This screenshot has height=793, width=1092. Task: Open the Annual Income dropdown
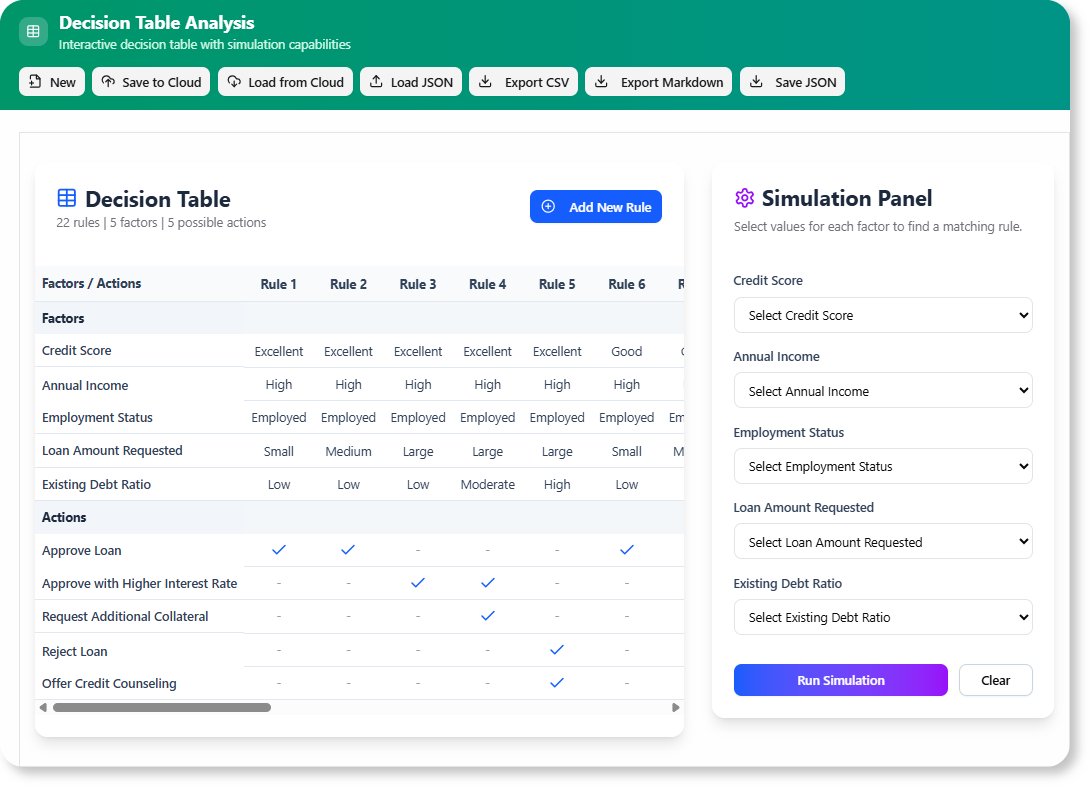pyautogui.click(x=883, y=390)
